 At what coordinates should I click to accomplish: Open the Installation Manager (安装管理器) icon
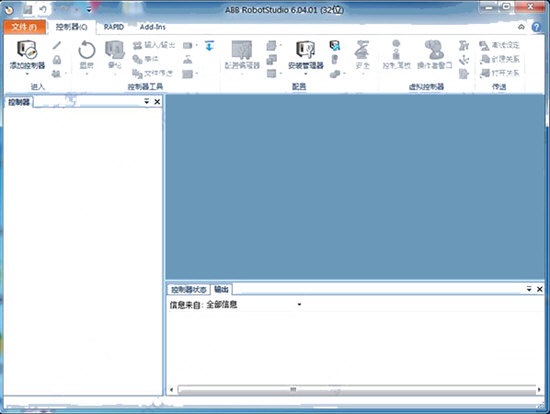point(306,49)
